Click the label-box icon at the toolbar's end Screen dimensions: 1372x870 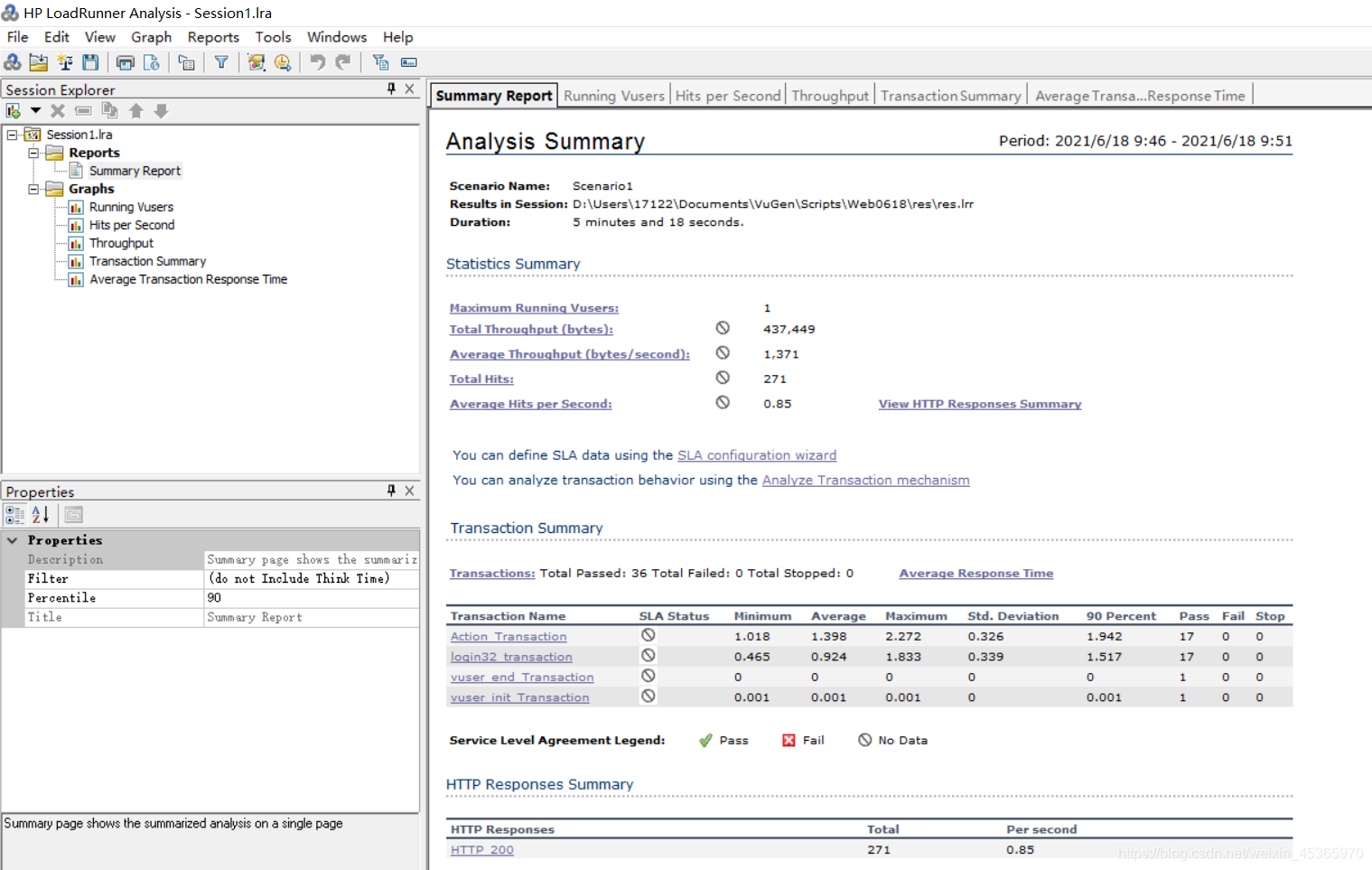pos(409,62)
